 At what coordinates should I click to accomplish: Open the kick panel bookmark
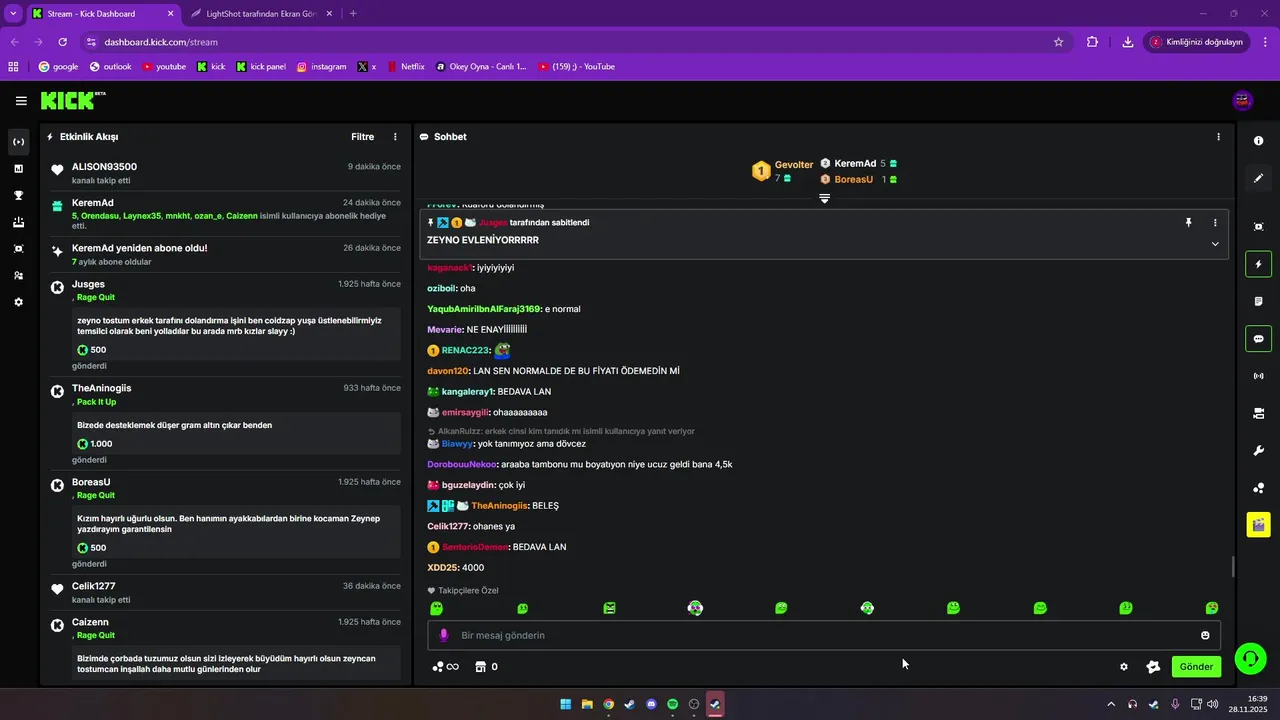[x=261, y=67]
